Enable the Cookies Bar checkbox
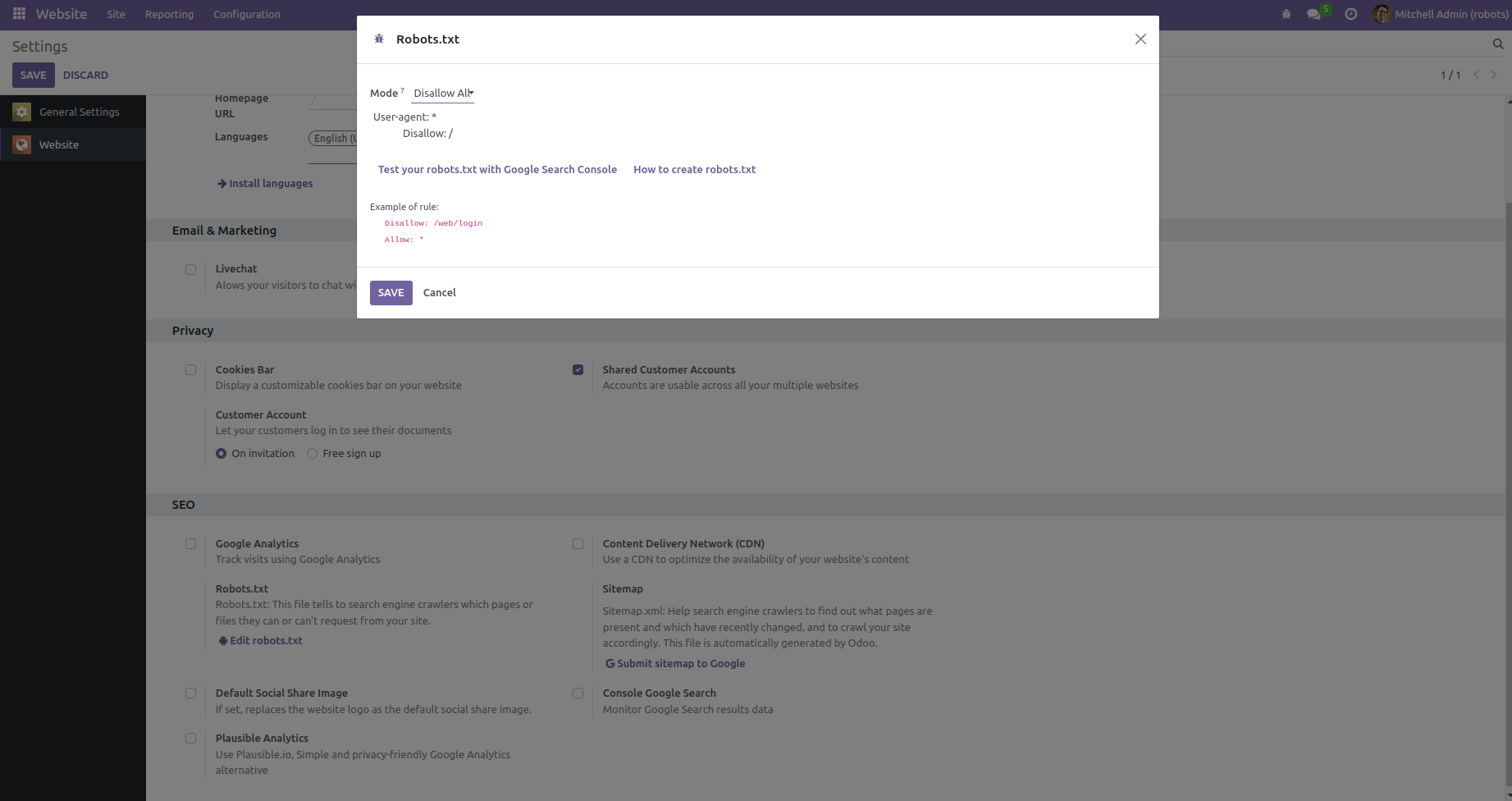Screen dimensions: 1512x801 [191, 370]
